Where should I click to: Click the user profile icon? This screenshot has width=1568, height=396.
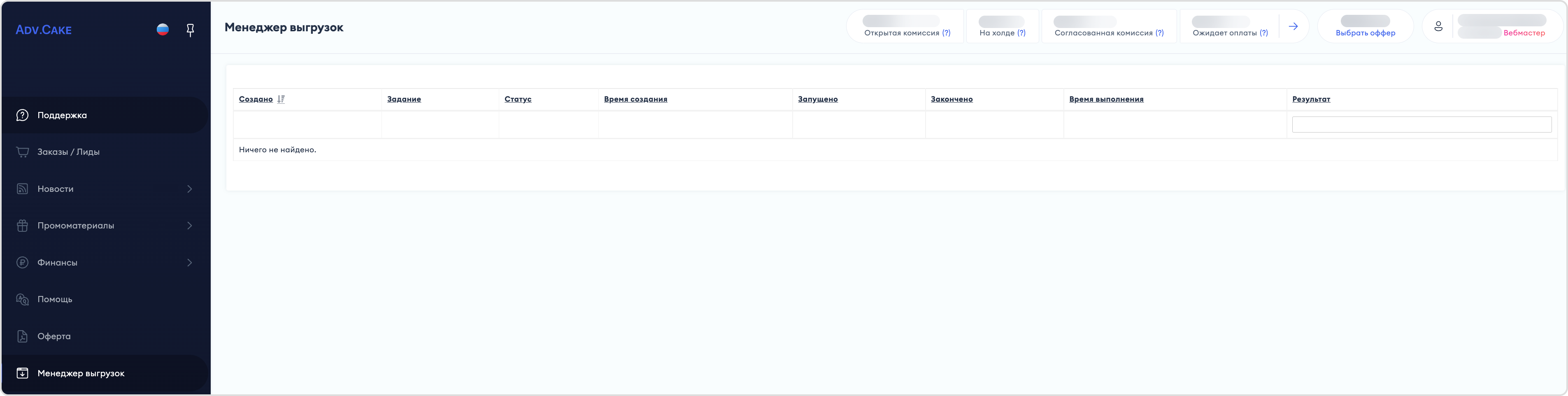click(x=1438, y=26)
